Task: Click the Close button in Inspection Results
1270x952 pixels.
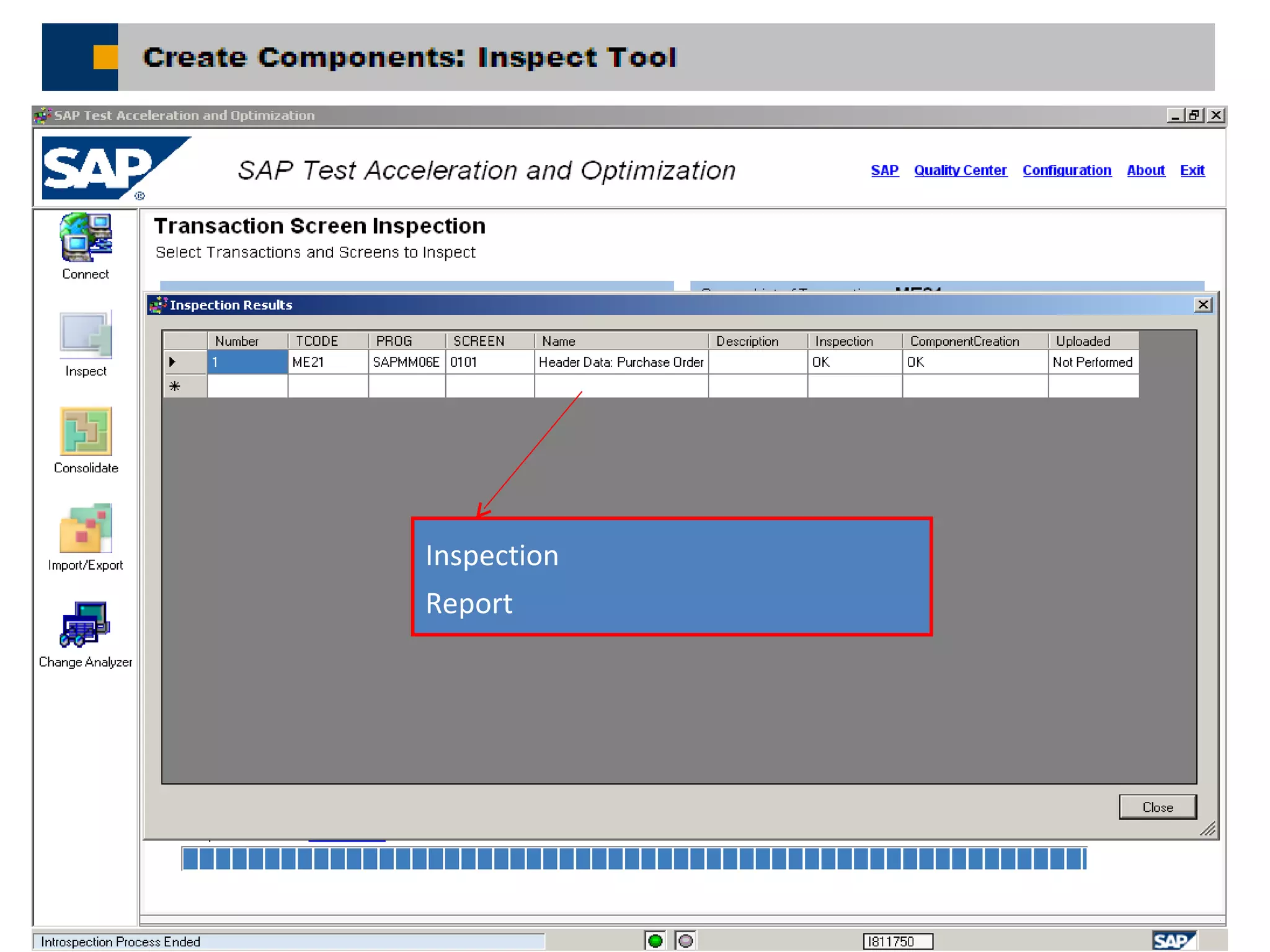Action: 1157,807
